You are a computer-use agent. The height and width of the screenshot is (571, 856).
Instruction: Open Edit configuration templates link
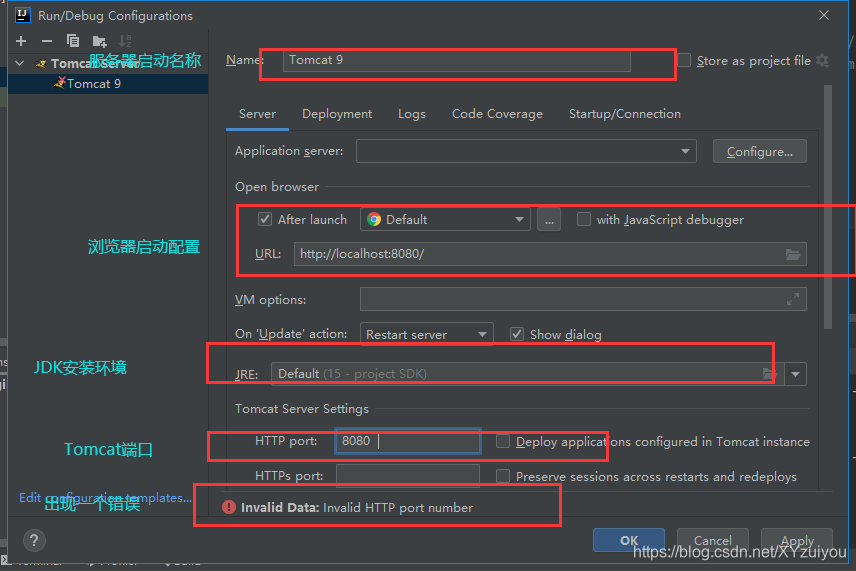pos(105,498)
